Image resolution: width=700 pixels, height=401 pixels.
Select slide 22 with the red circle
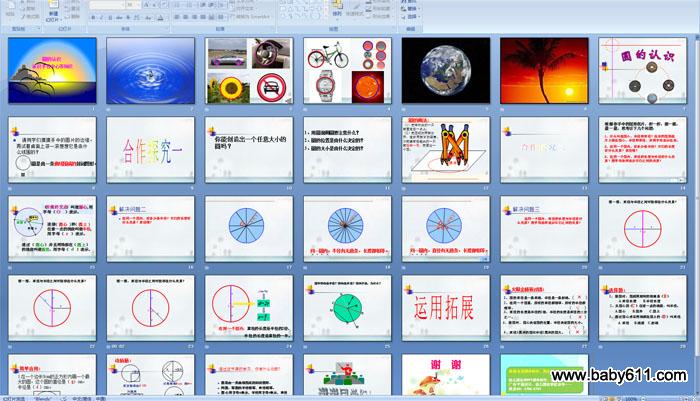point(52,308)
